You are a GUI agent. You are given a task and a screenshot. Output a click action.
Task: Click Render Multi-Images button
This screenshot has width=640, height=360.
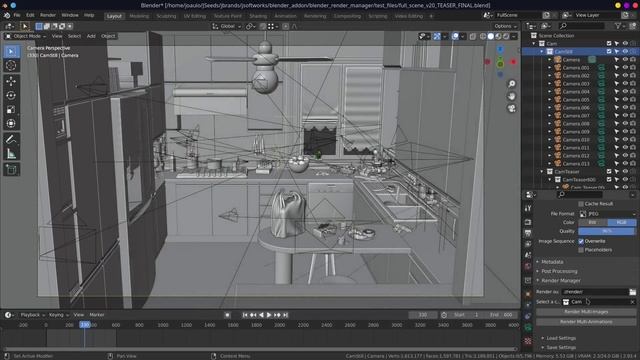(586, 312)
